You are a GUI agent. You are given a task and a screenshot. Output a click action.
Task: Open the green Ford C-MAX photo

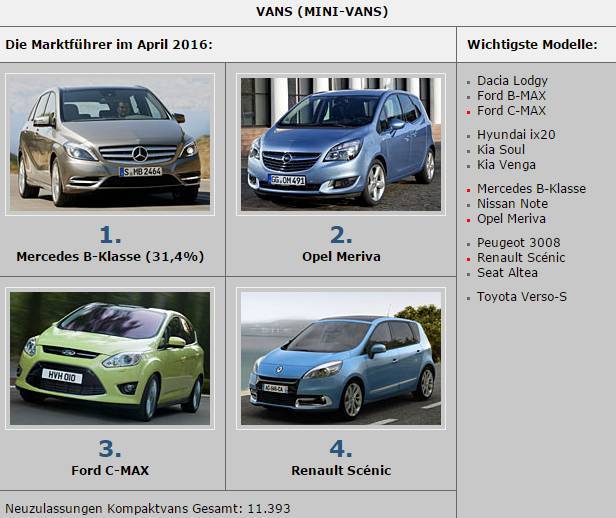tap(110, 358)
